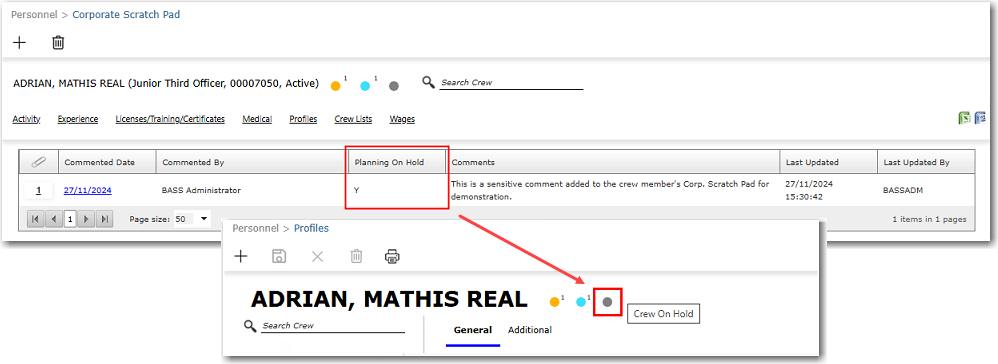Go to previous page in grid pager
The image size is (998, 364).
tap(53, 219)
